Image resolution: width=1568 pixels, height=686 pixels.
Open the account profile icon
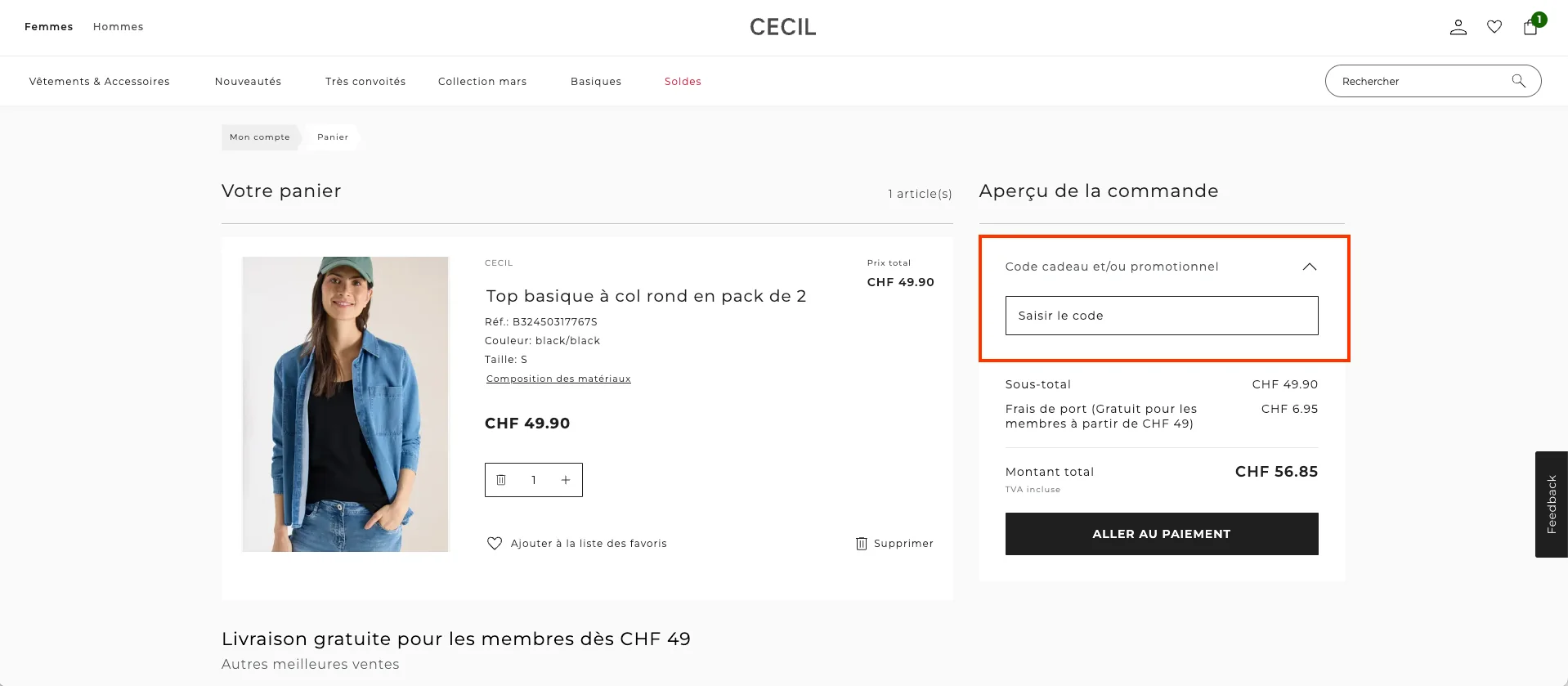1458,27
